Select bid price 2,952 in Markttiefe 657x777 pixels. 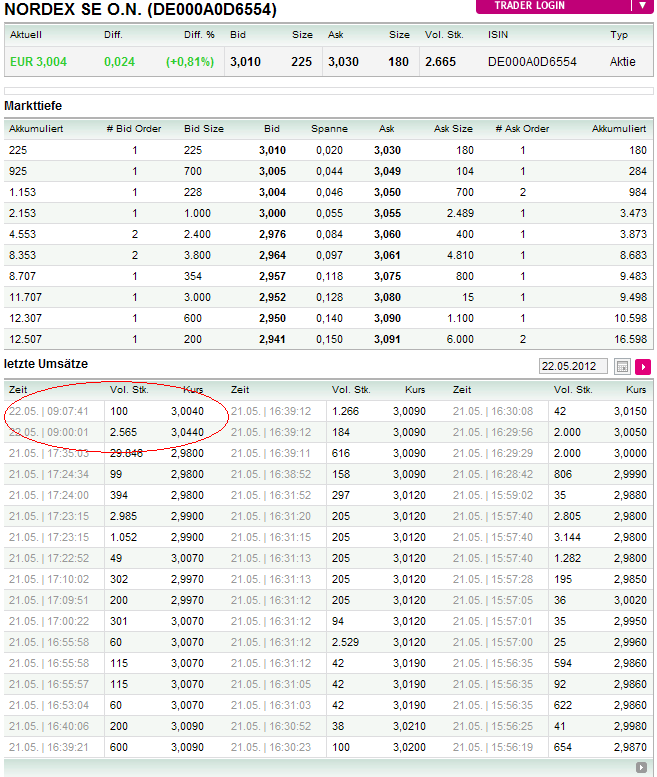click(272, 297)
